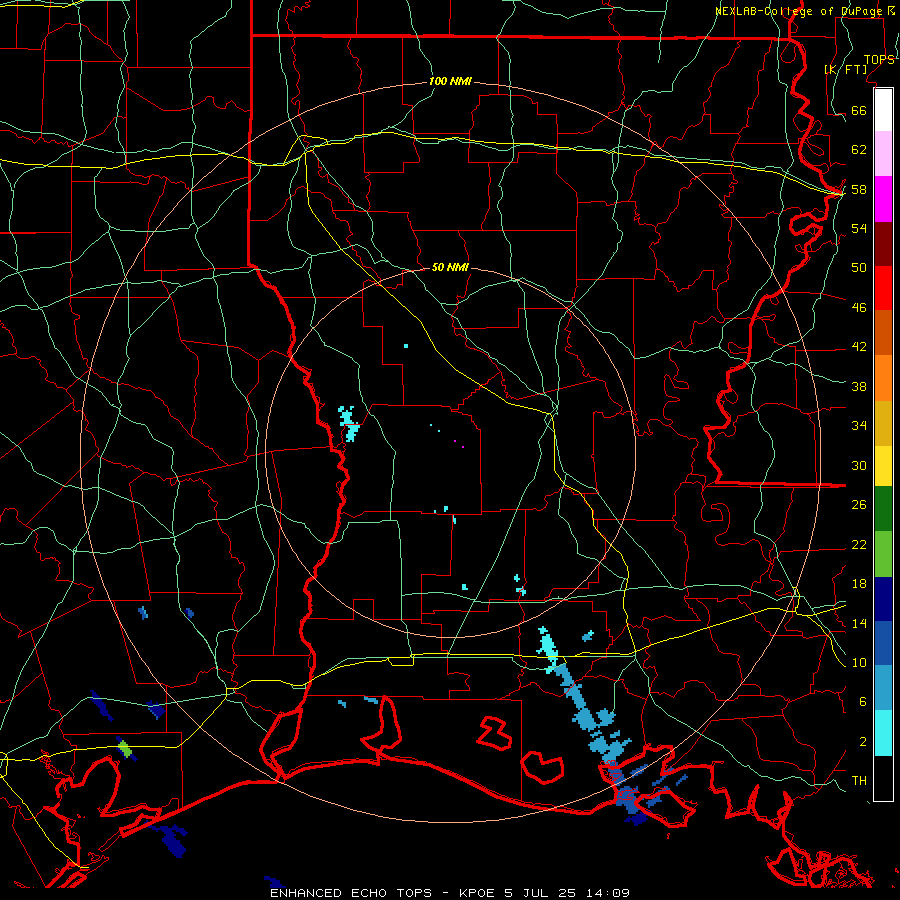The image size is (900, 900).
Task: Click the 'TOPS' legend title
Action: pos(879,60)
